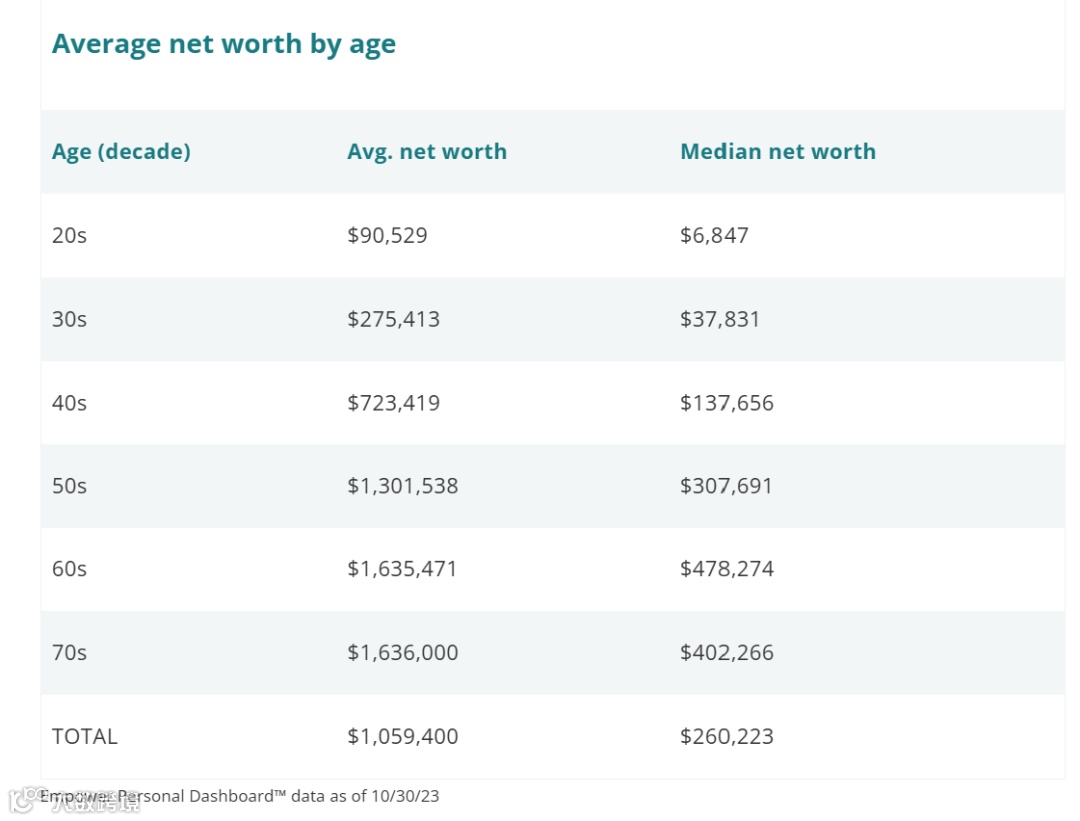1080x821 pixels.
Task: Select the $6,847 median value
Action: [x=714, y=236]
